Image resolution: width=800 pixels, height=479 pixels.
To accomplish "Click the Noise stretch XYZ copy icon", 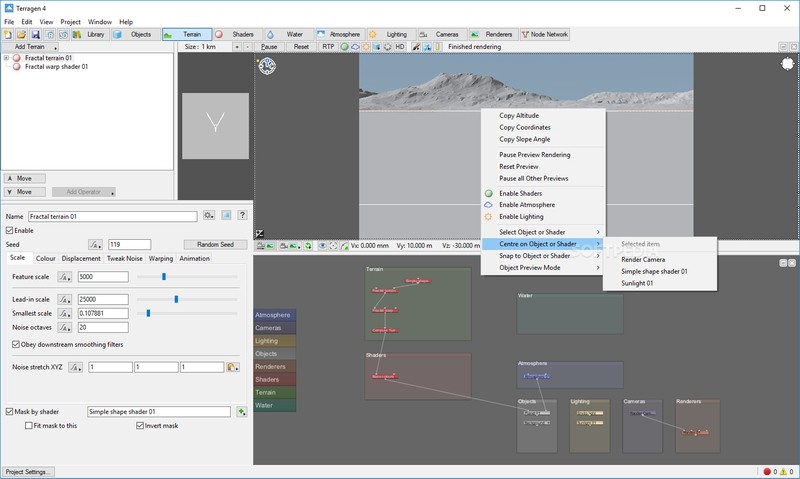I will tap(231, 367).
